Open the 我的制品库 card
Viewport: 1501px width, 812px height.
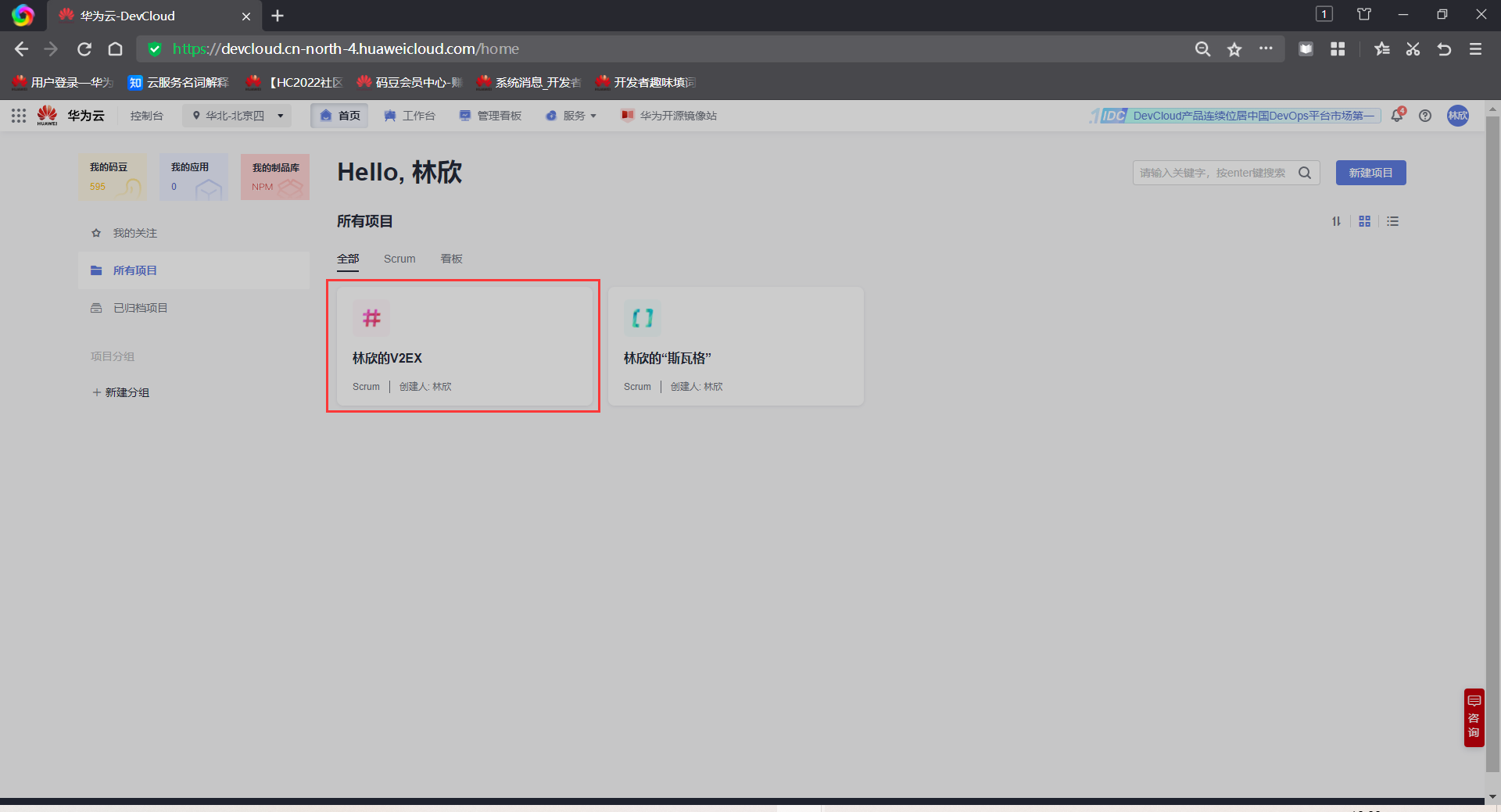(x=275, y=177)
